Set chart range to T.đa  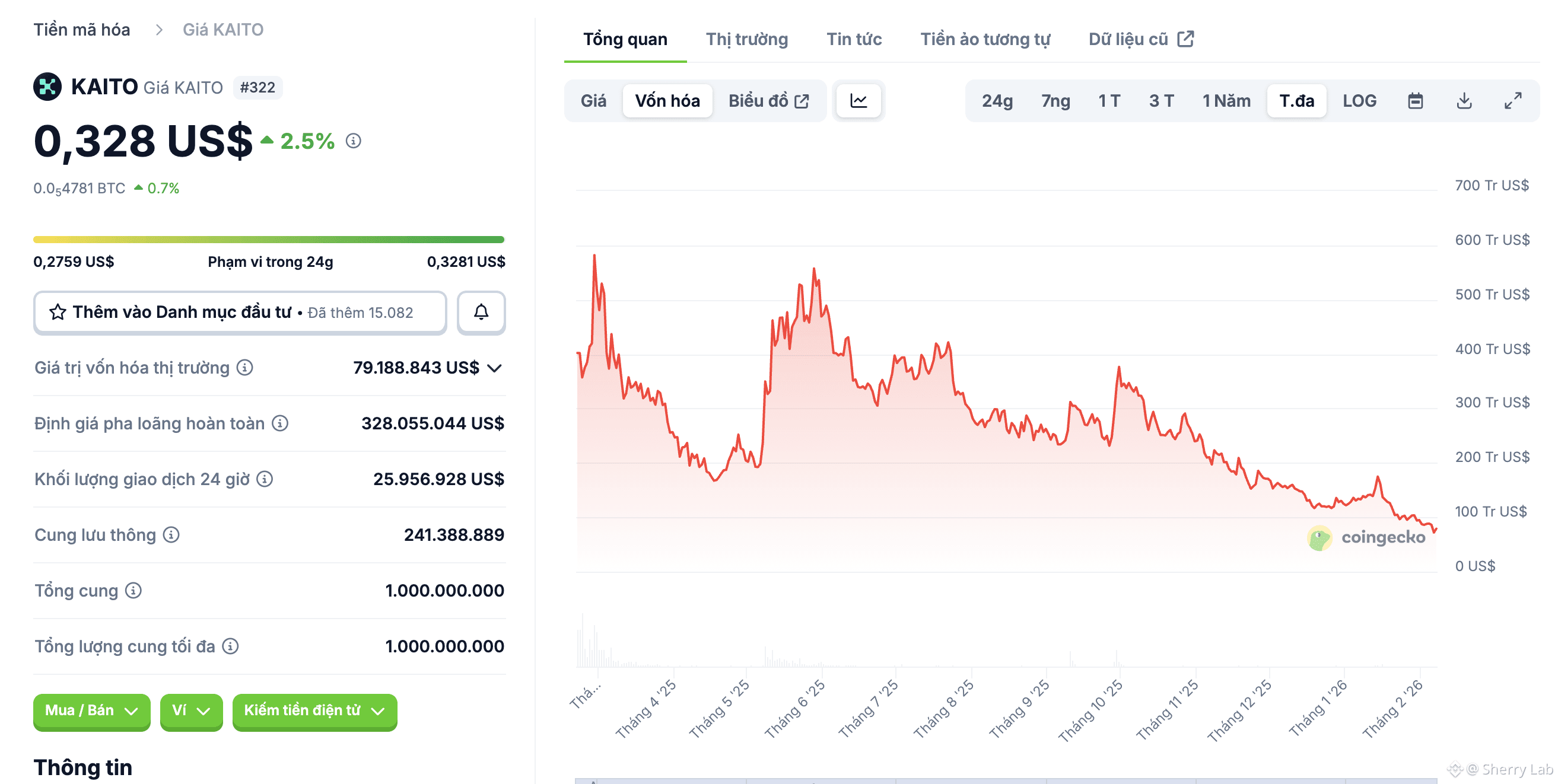(x=1297, y=100)
